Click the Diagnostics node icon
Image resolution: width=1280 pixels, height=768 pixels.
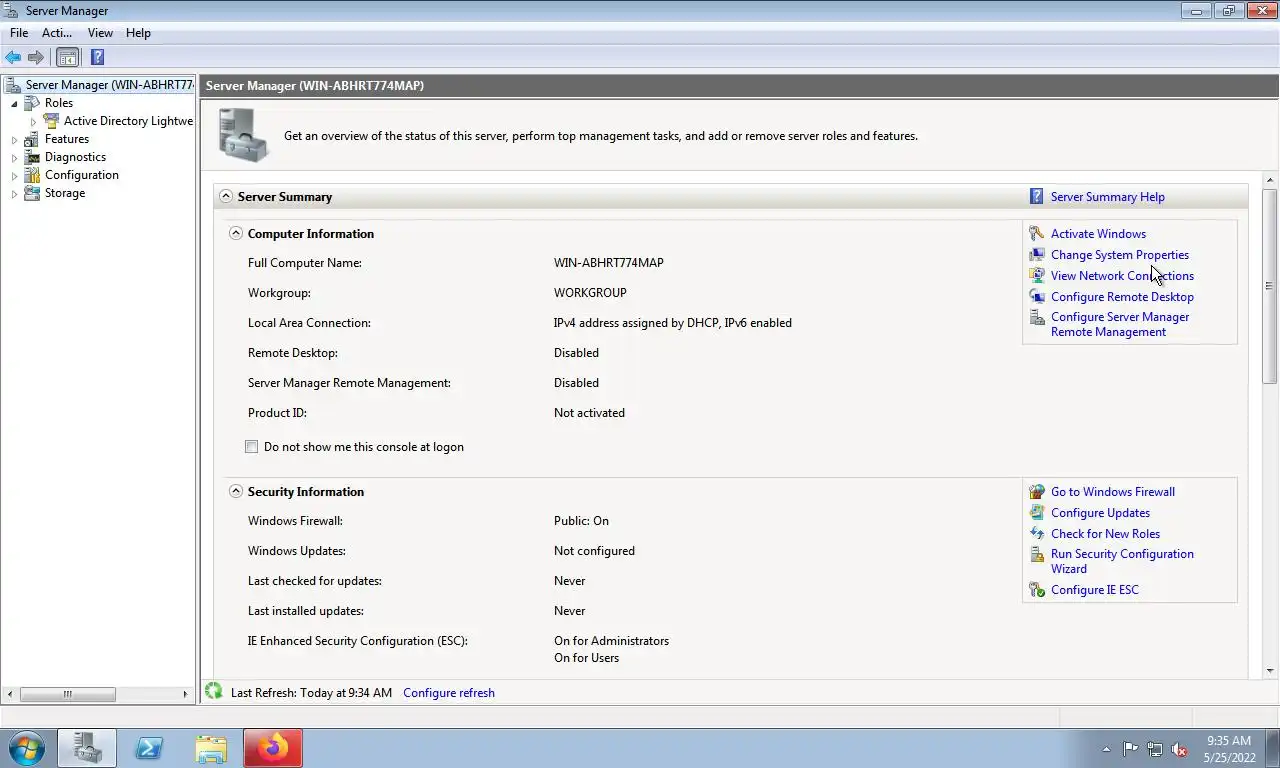click(x=32, y=157)
